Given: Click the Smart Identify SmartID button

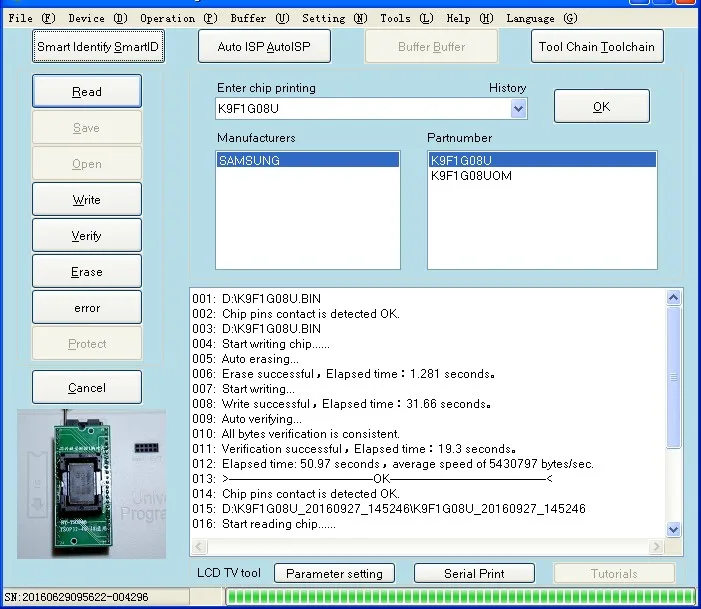Looking at the screenshot, I should (x=98, y=47).
